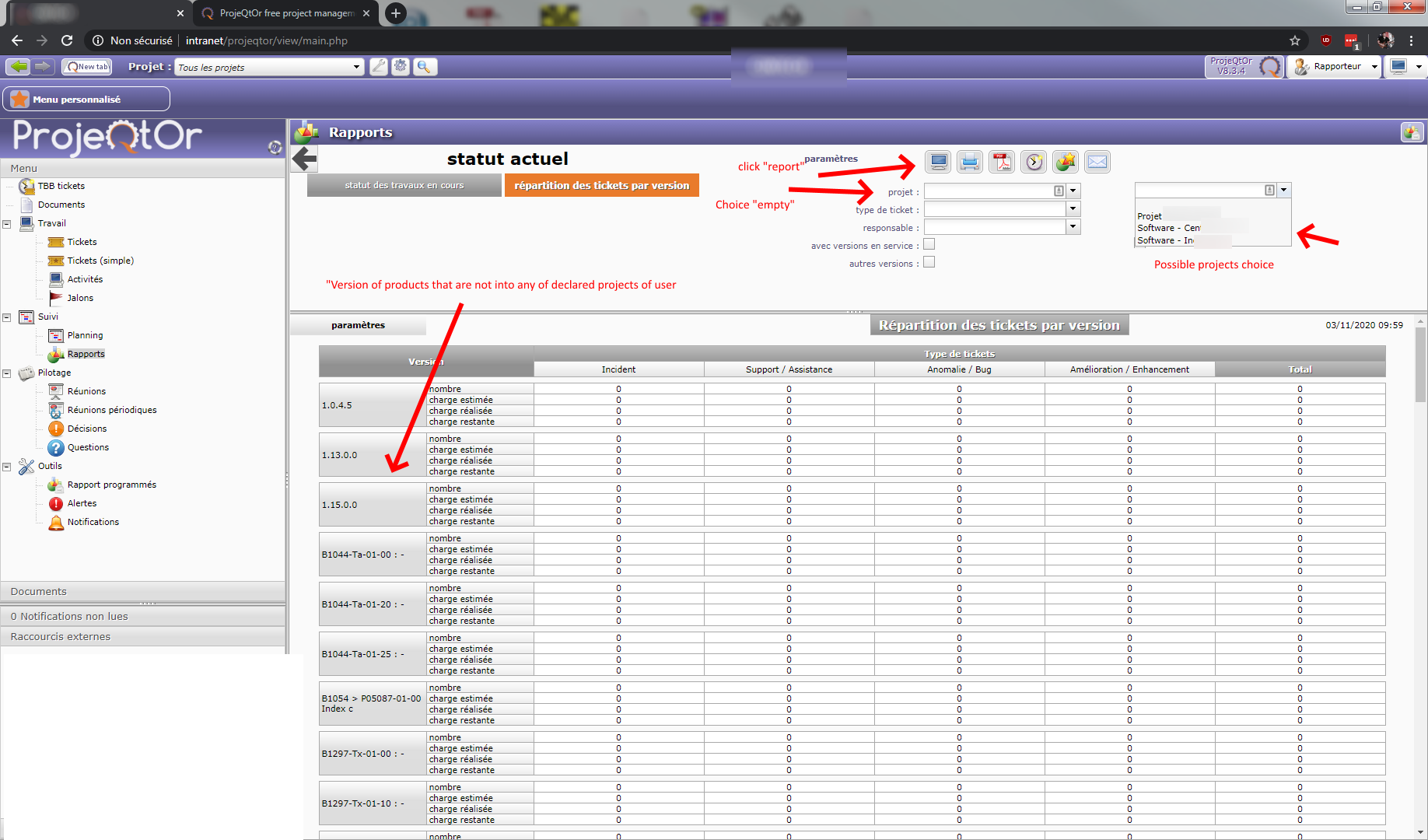Expand the 'responsable' dropdown list
1428x840 pixels.
coord(1073,227)
